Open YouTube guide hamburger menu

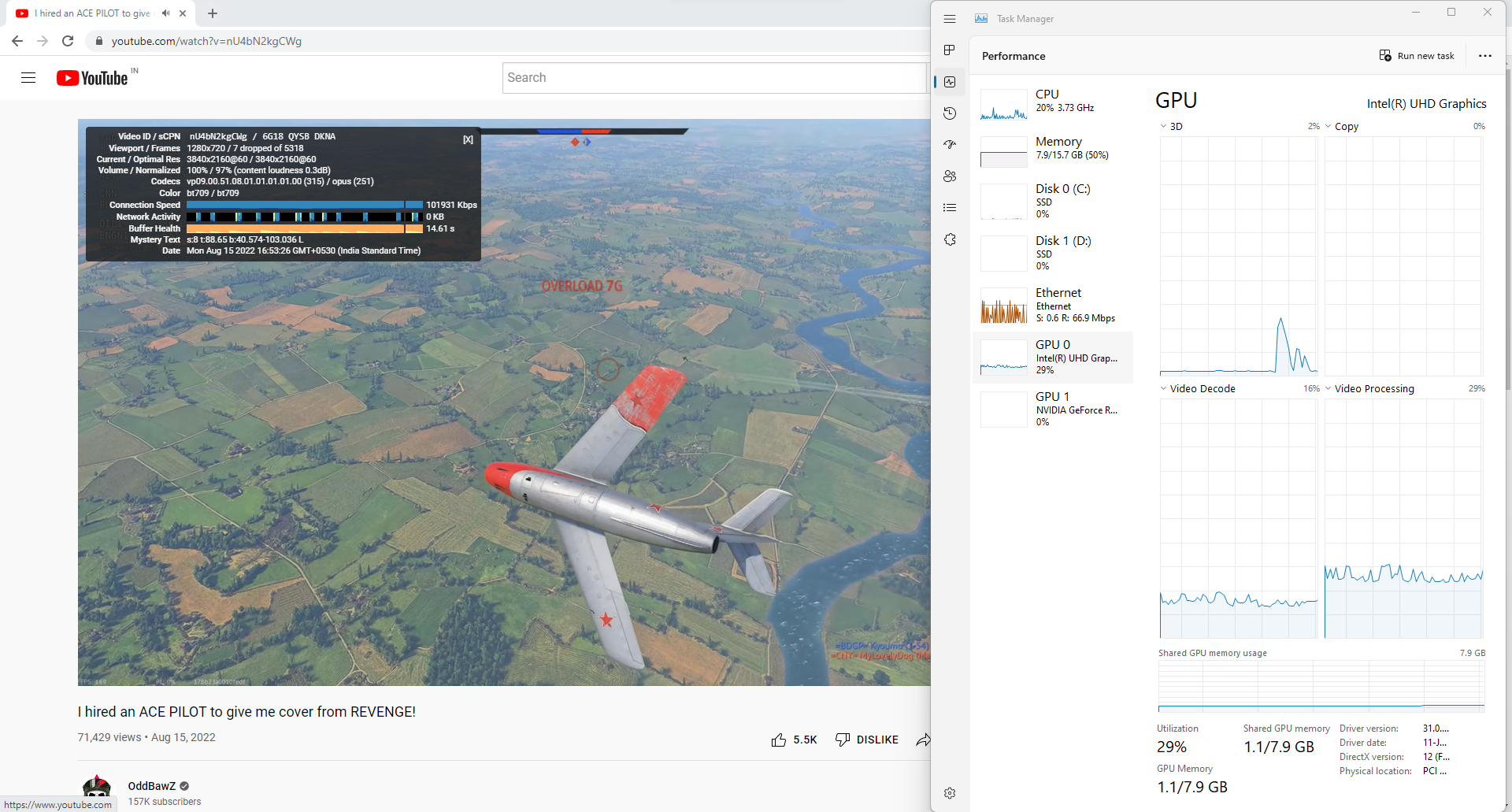click(x=28, y=78)
